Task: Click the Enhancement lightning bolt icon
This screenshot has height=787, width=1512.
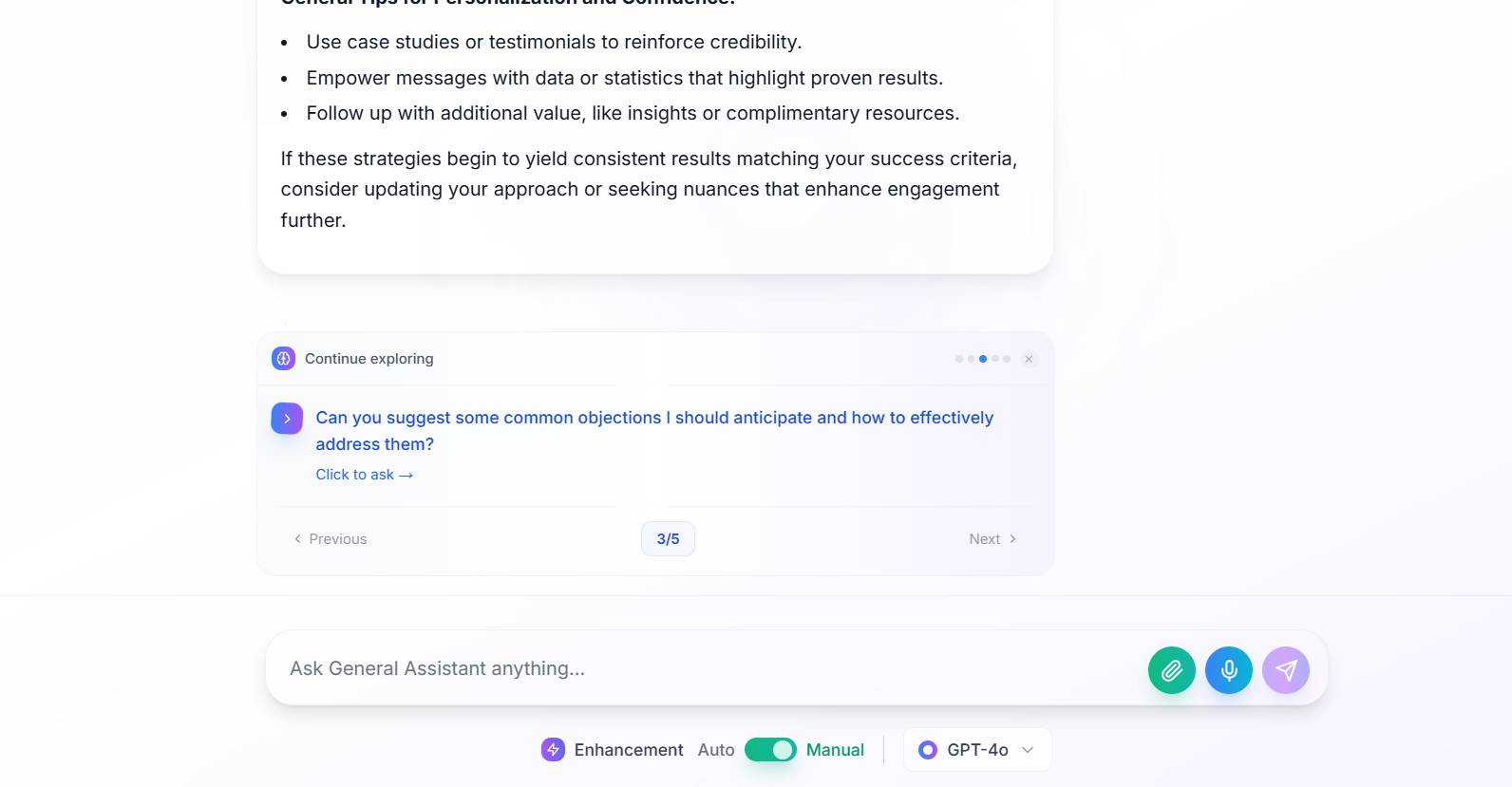Action: (553, 750)
